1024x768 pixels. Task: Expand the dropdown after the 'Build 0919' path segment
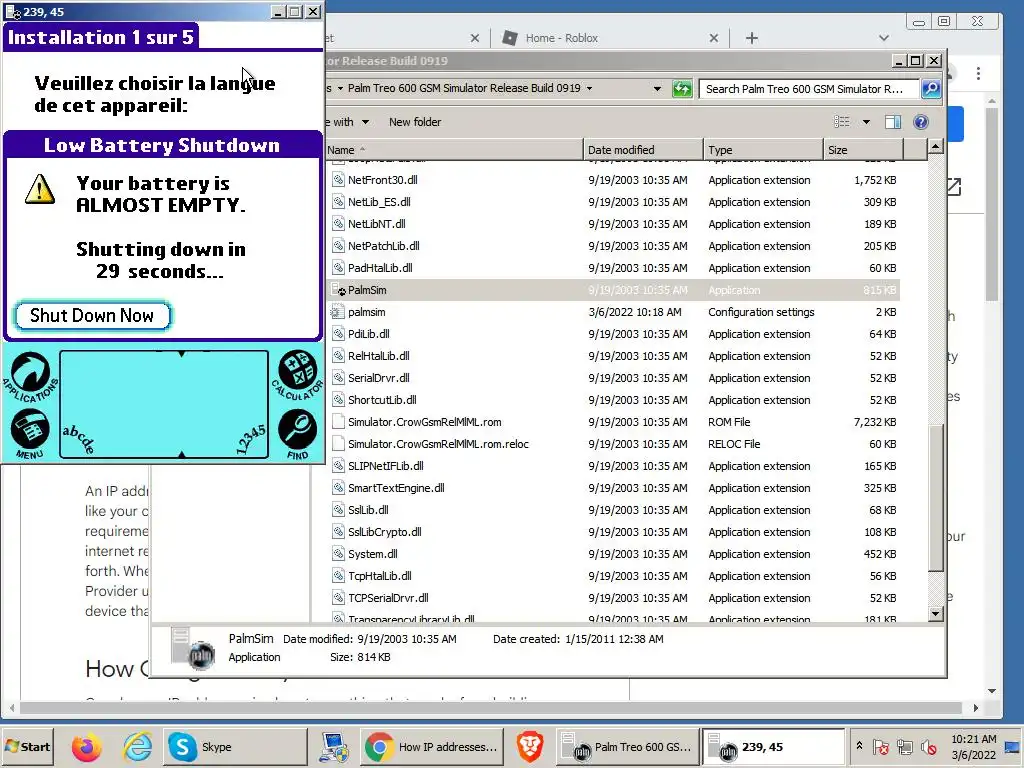pyautogui.click(x=589, y=88)
